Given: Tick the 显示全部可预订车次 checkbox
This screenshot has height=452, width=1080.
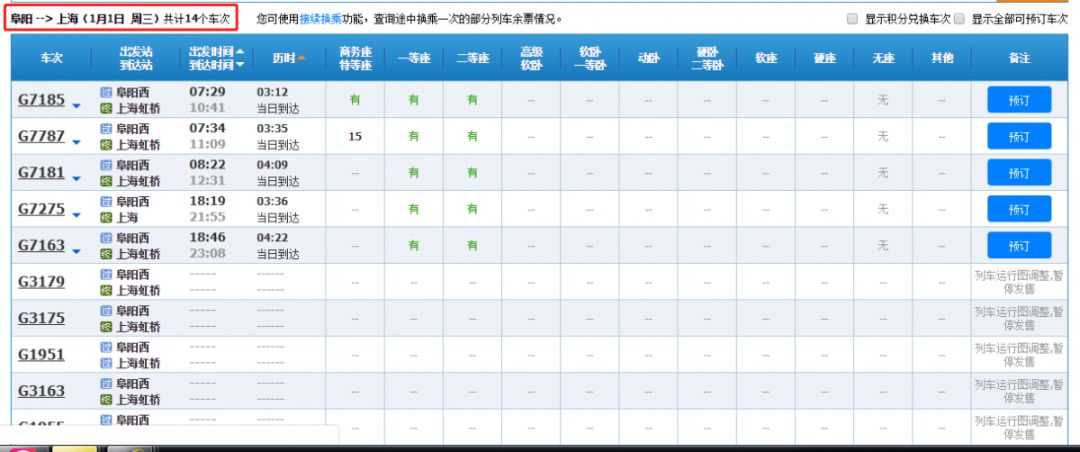Looking at the screenshot, I should tap(959, 19).
